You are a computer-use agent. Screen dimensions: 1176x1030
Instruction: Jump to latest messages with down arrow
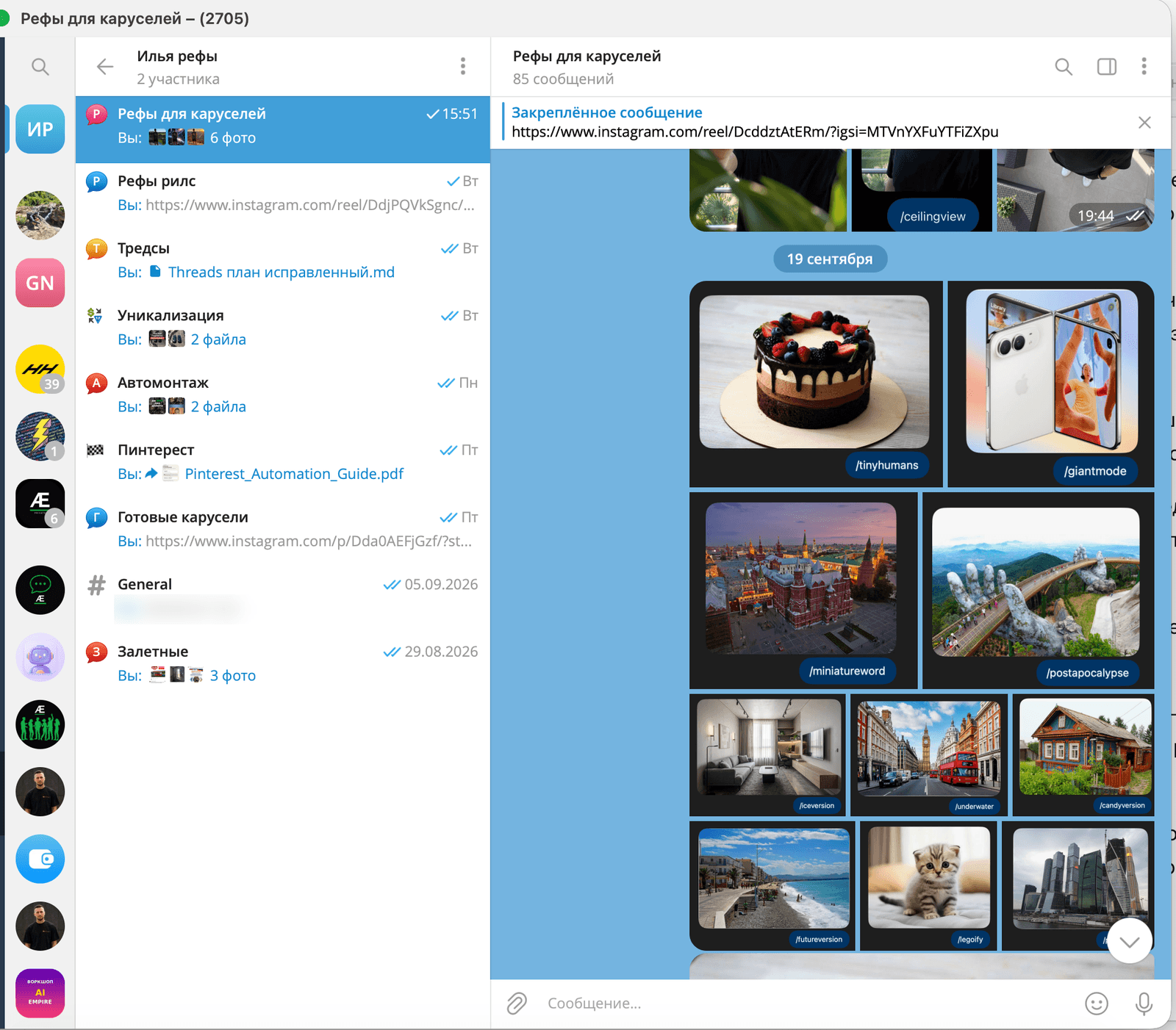[x=1130, y=940]
